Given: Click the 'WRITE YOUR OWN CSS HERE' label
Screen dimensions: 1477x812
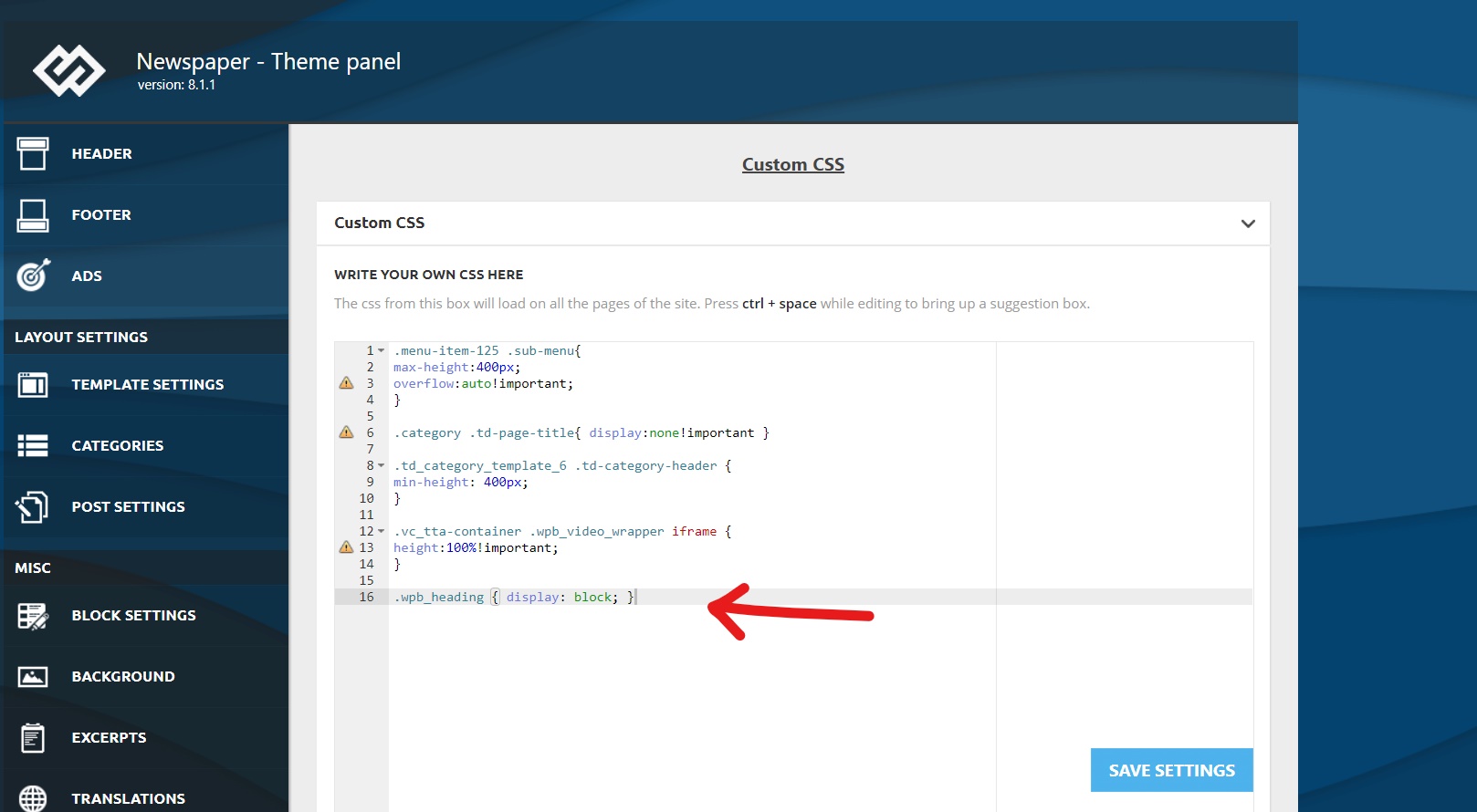Looking at the screenshot, I should coord(429,275).
